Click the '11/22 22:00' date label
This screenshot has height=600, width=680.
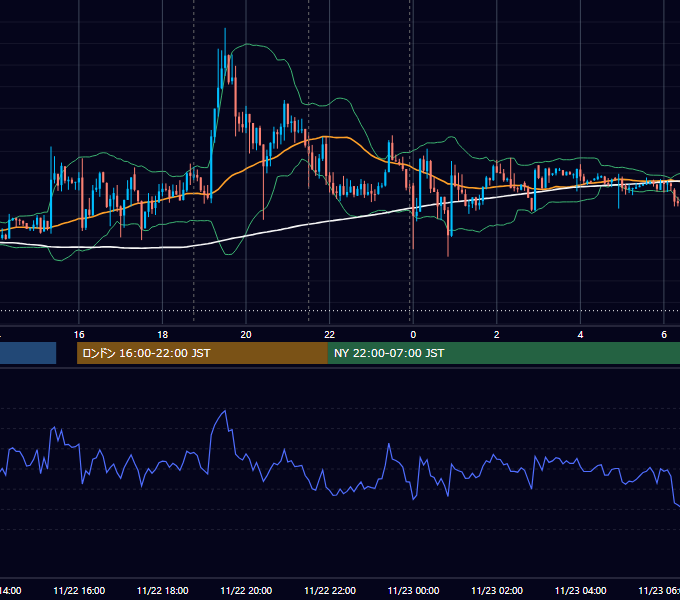click(x=330, y=590)
